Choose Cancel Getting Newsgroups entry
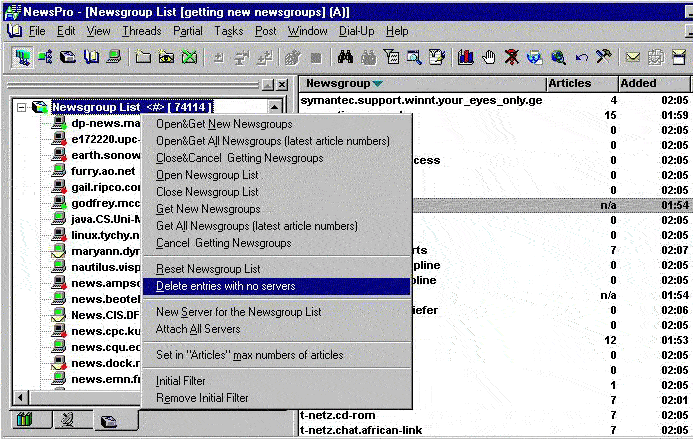 pos(277,243)
